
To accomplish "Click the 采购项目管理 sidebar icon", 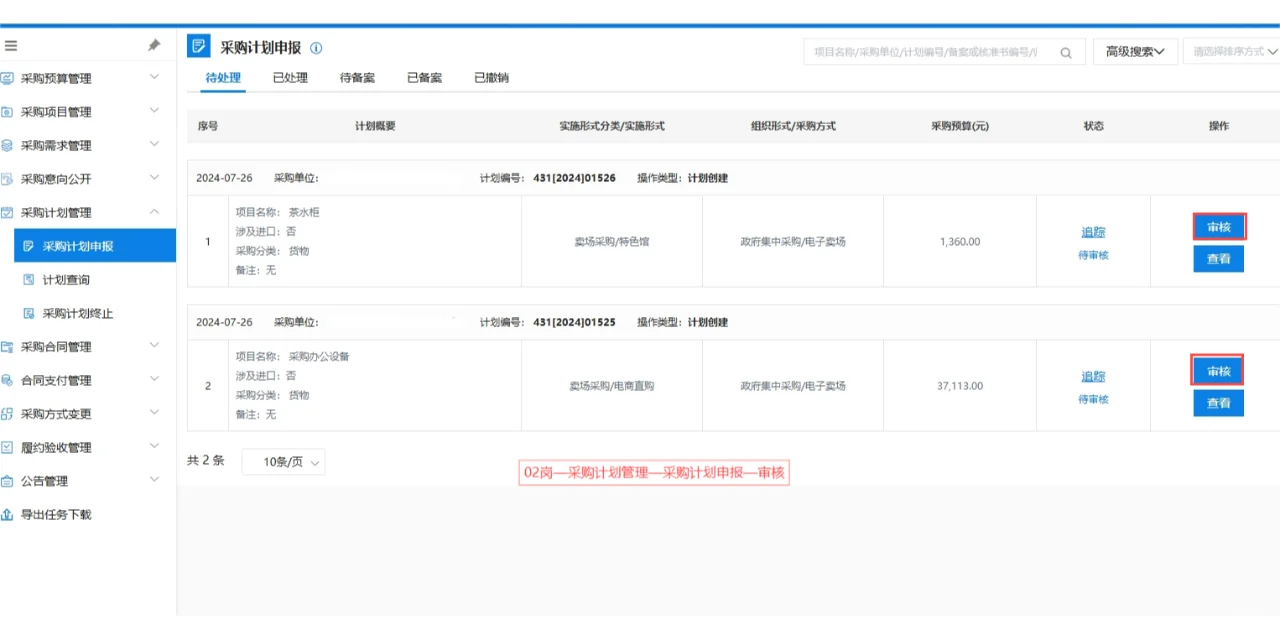I will point(8,112).
